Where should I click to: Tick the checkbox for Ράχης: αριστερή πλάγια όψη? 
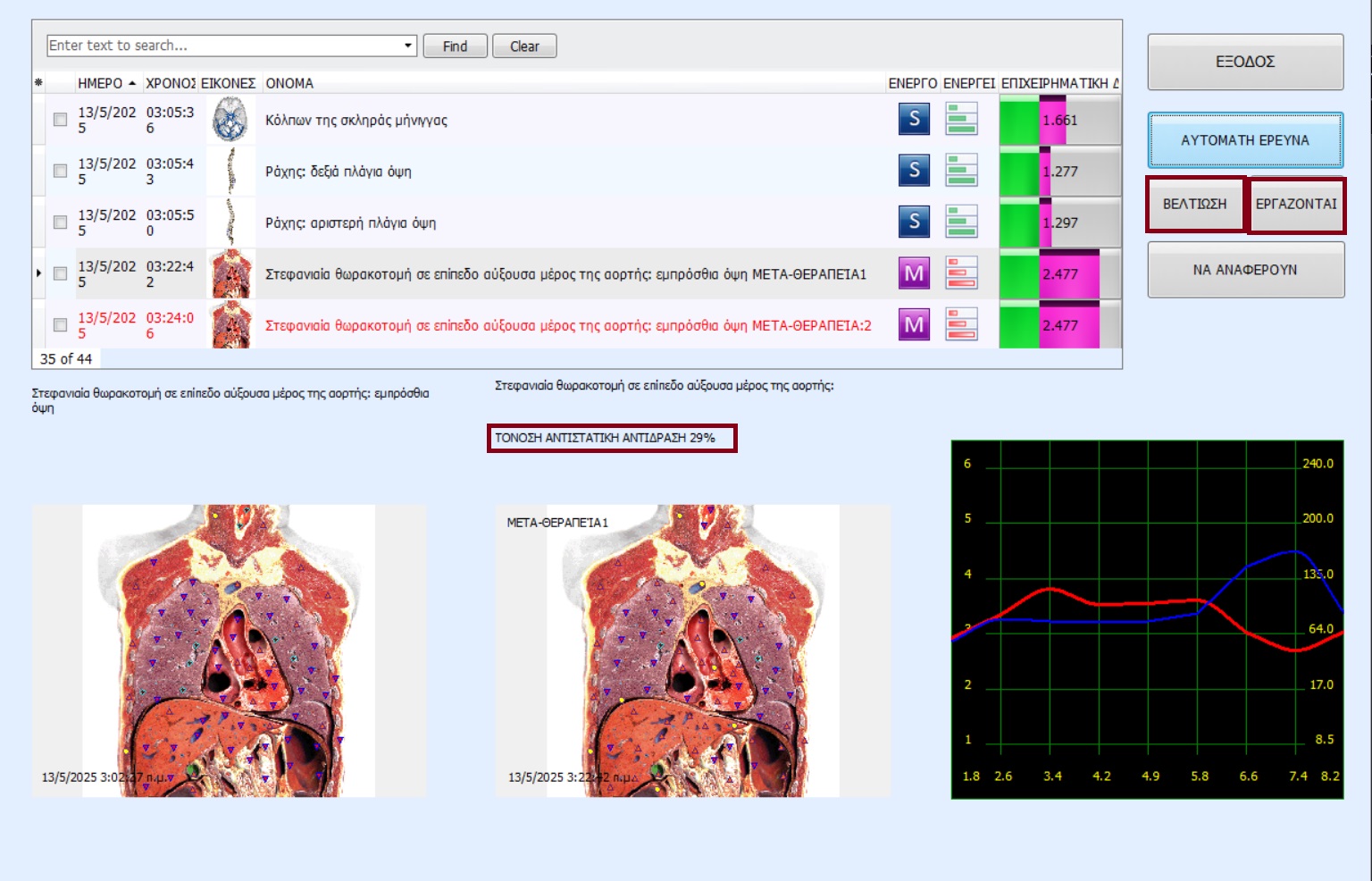tap(60, 222)
